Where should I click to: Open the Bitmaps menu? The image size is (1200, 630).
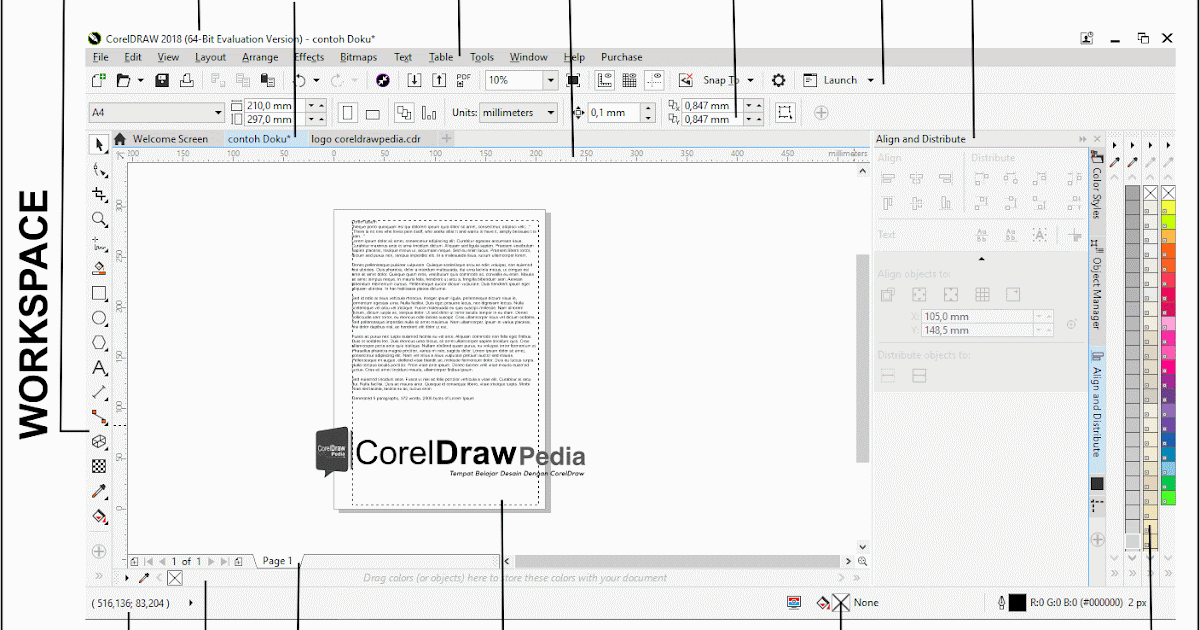[358, 57]
